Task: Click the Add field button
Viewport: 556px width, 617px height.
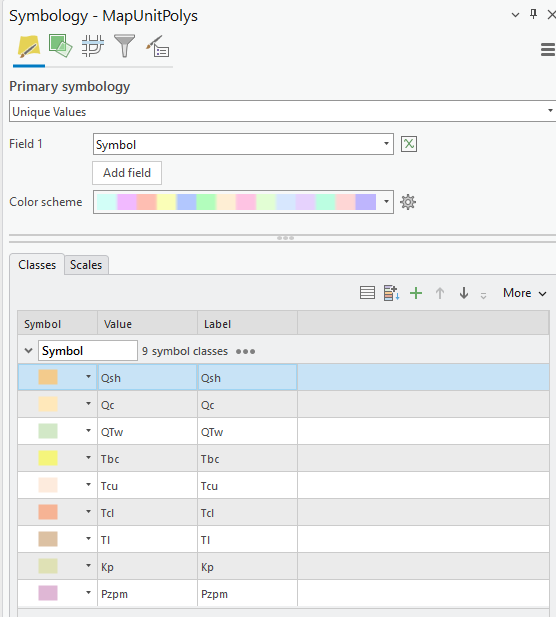Action: (127, 173)
